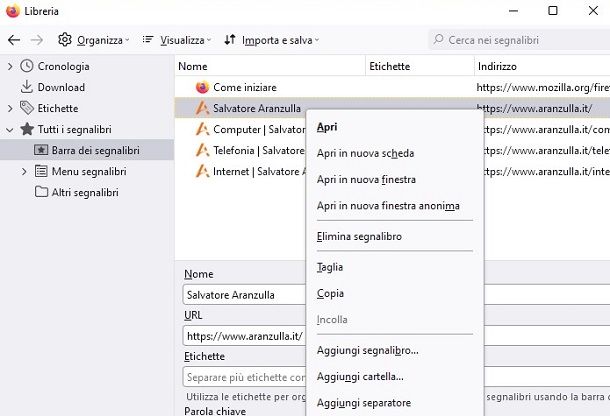Expand the Menu segnalibri node
The image size is (610, 416).
(24, 172)
